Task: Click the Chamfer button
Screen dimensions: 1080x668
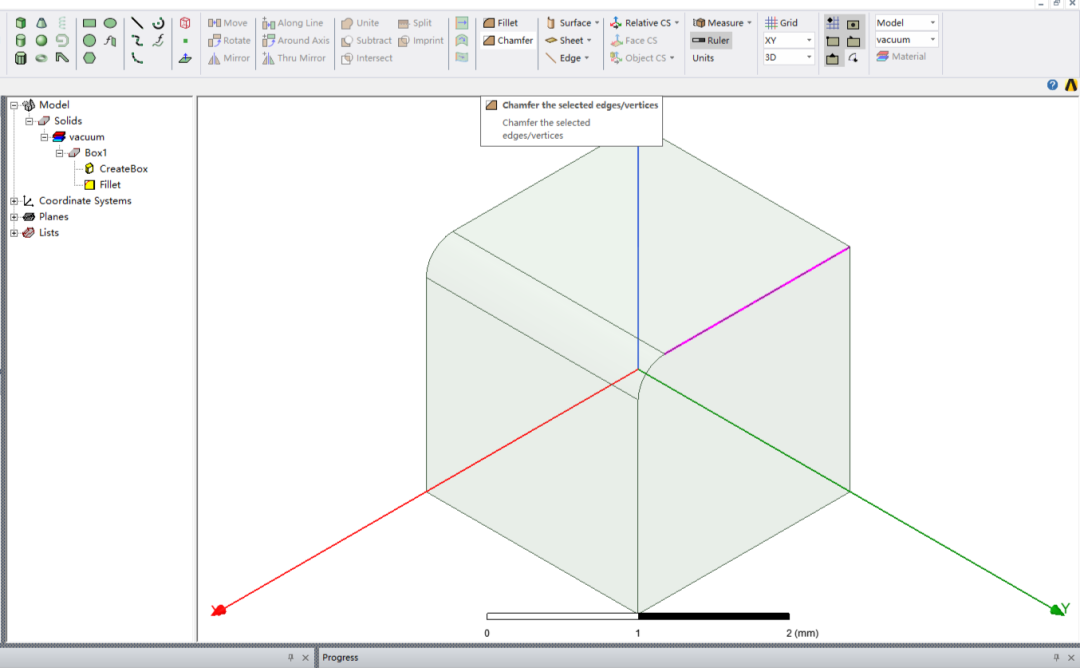Action: pos(508,41)
